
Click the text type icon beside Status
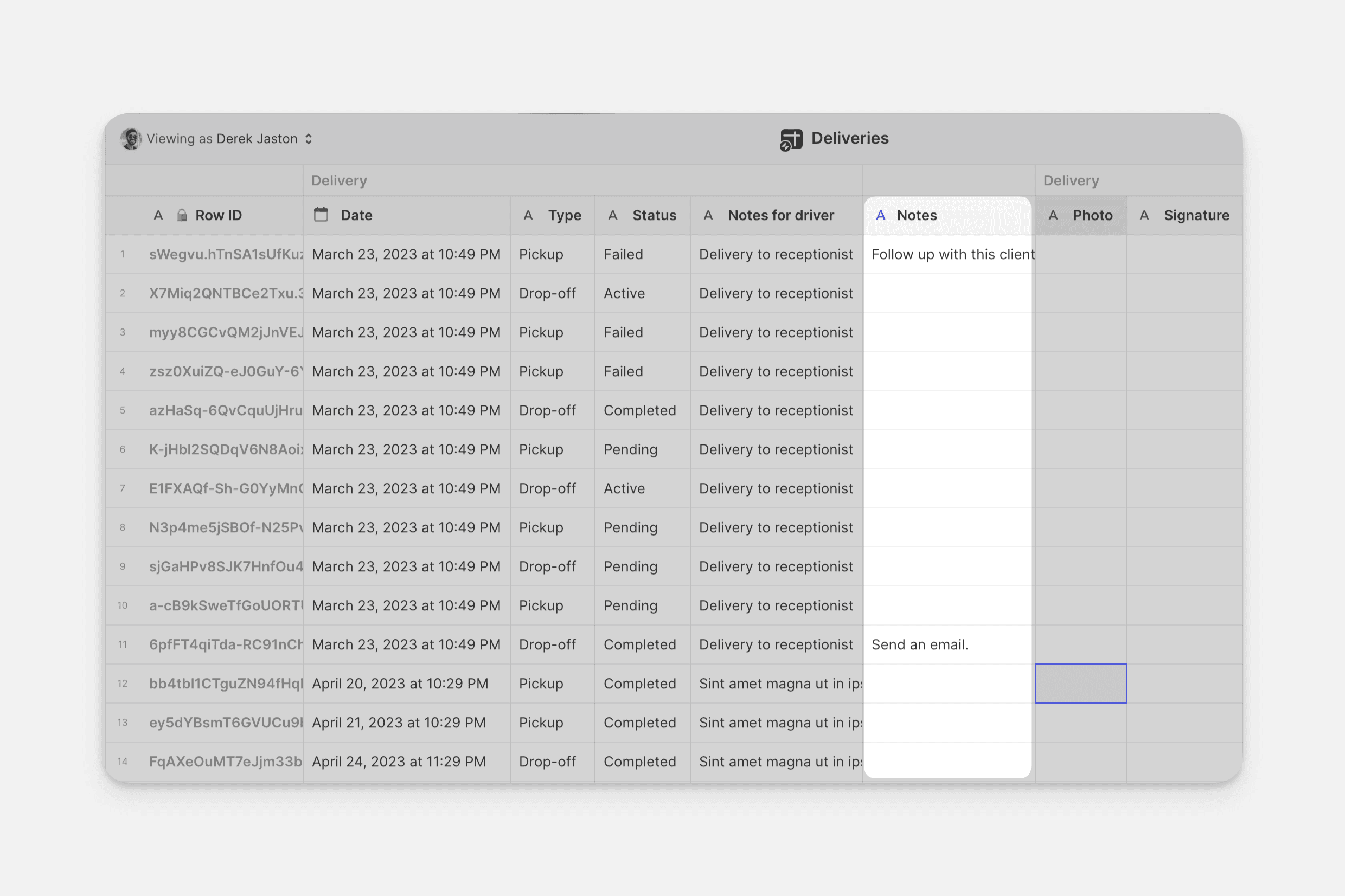[x=613, y=215]
